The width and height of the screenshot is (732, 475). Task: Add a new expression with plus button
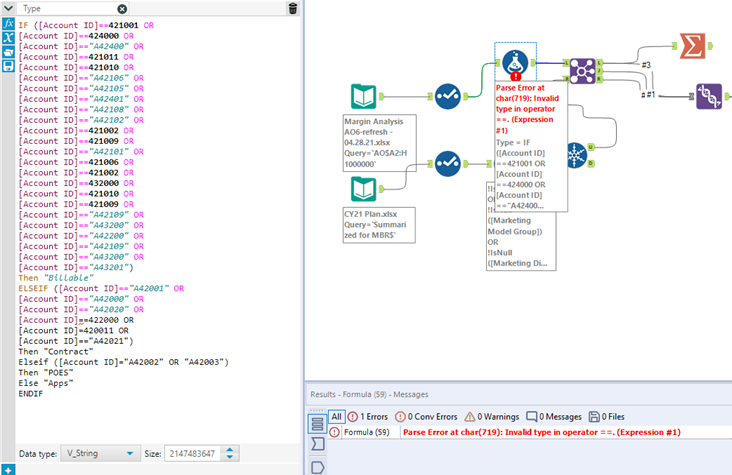point(8,469)
